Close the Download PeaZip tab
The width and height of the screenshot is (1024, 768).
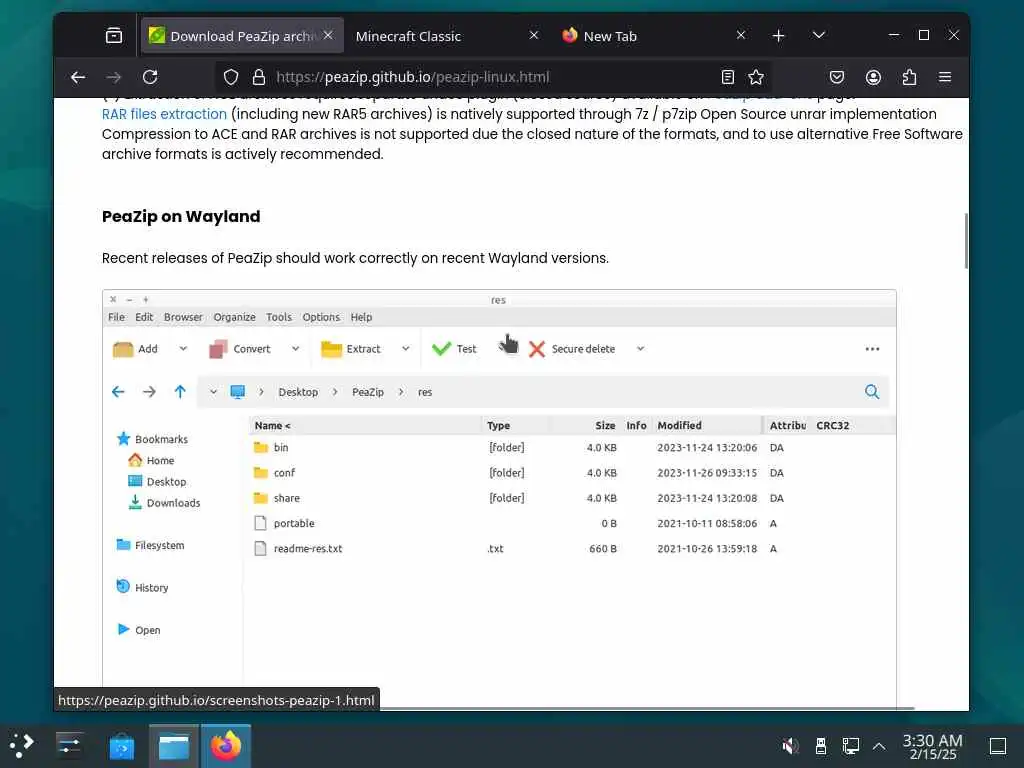[x=328, y=35]
